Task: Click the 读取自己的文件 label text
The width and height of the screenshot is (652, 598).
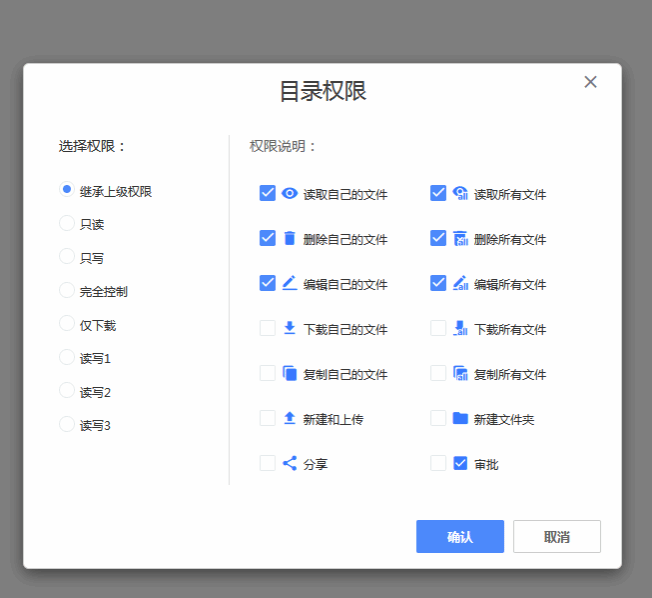Action: [x=345, y=194]
